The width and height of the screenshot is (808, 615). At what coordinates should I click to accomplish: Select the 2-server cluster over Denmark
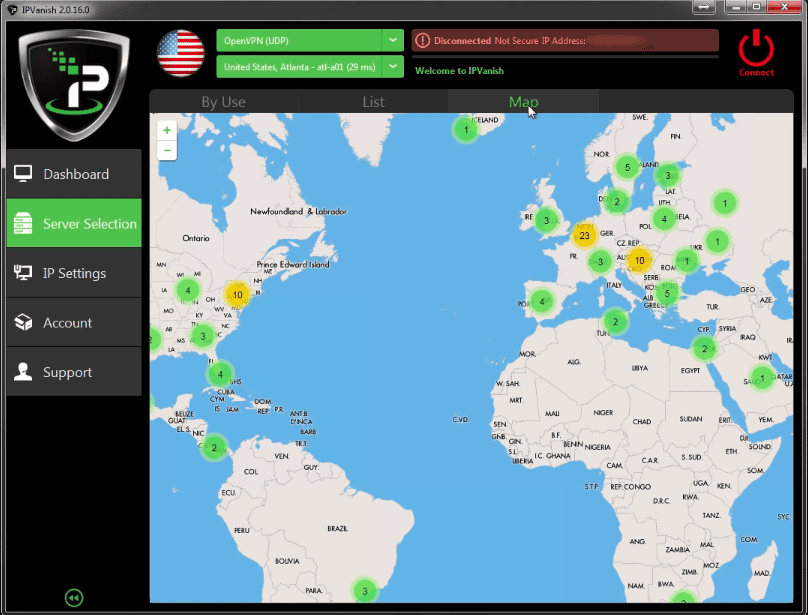pos(616,202)
